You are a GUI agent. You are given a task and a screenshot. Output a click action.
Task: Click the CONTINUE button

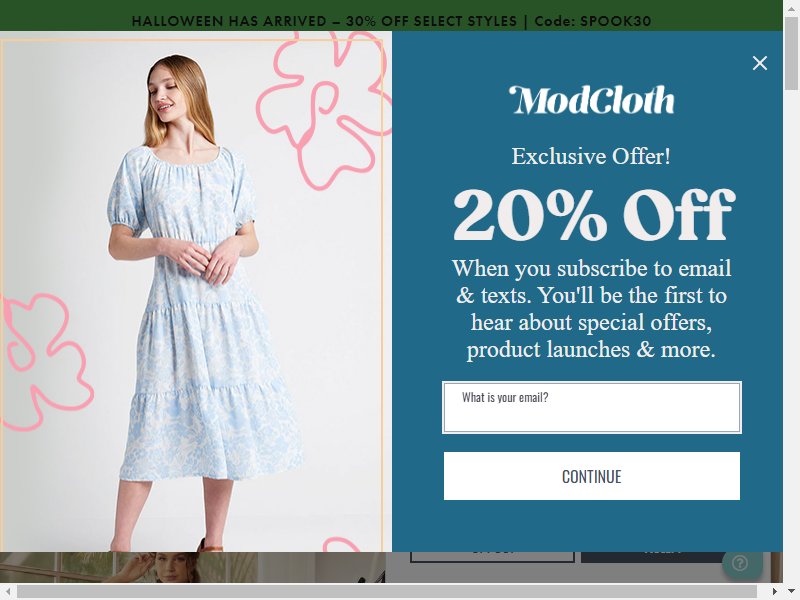click(x=591, y=476)
